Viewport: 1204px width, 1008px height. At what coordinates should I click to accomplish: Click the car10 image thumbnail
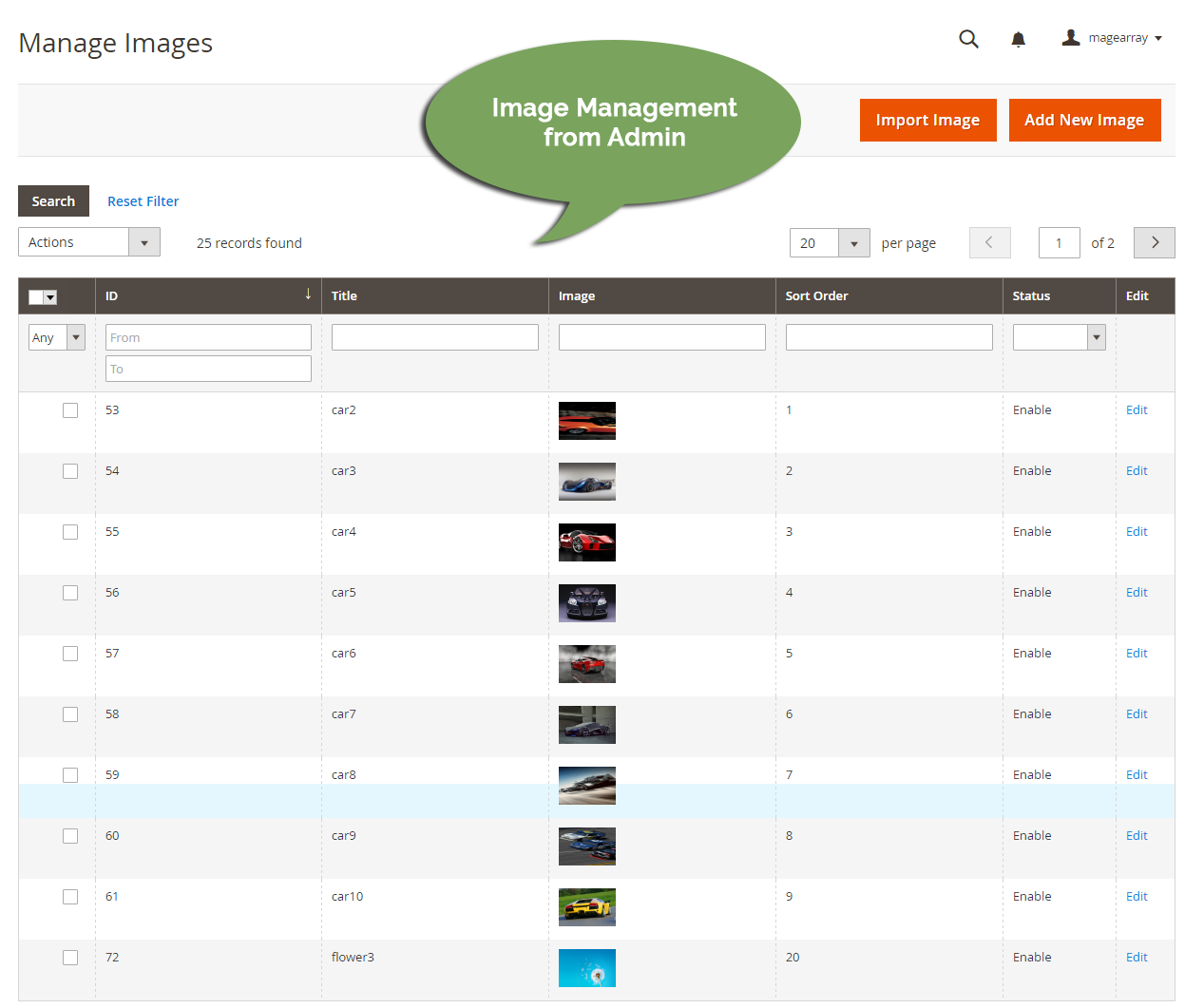click(586, 906)
